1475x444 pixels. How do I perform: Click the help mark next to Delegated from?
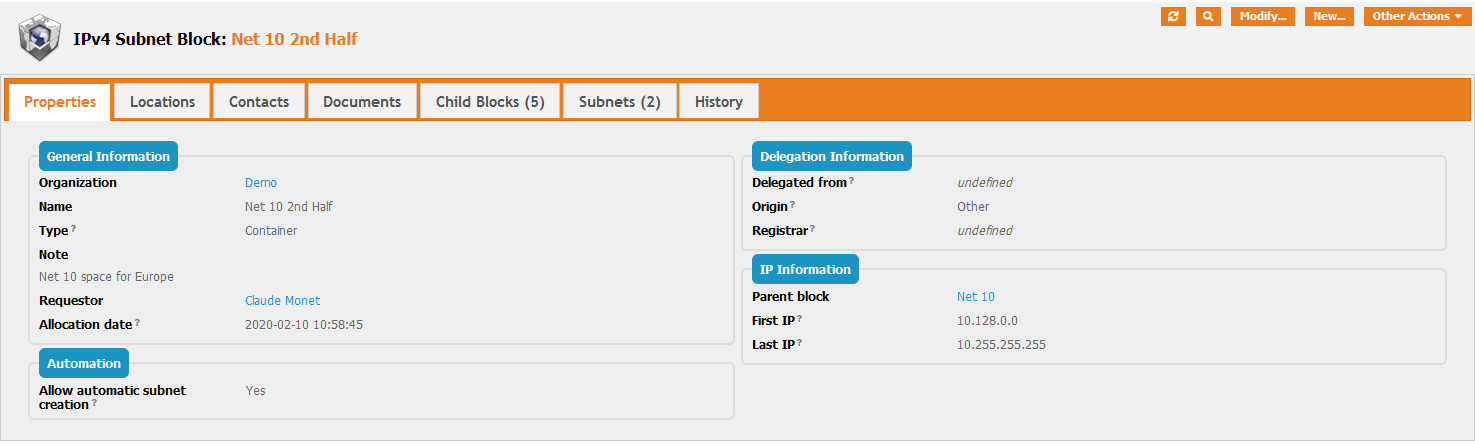click(x=851, y=181)
